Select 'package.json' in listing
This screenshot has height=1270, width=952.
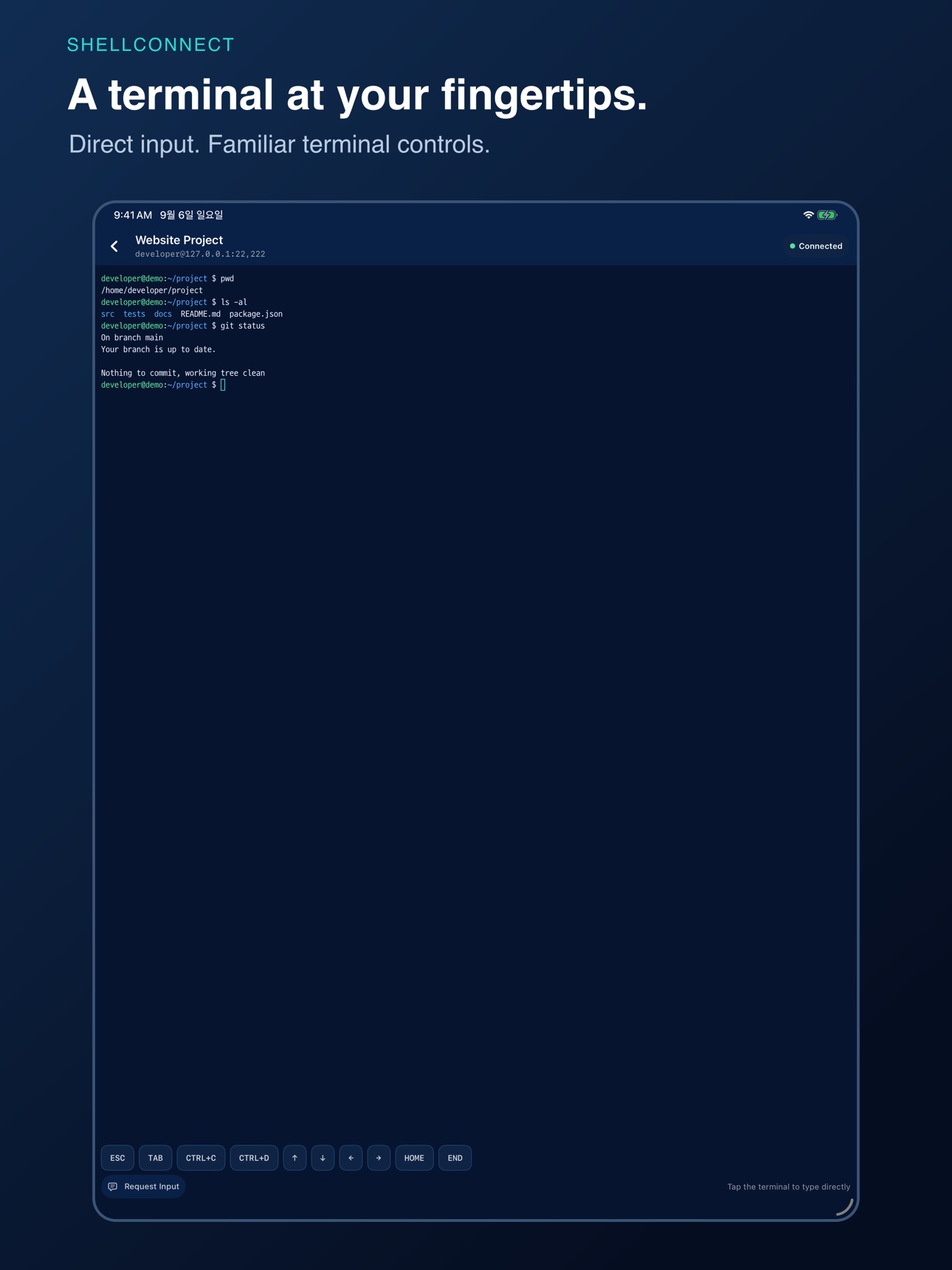[x=255, y=314]
